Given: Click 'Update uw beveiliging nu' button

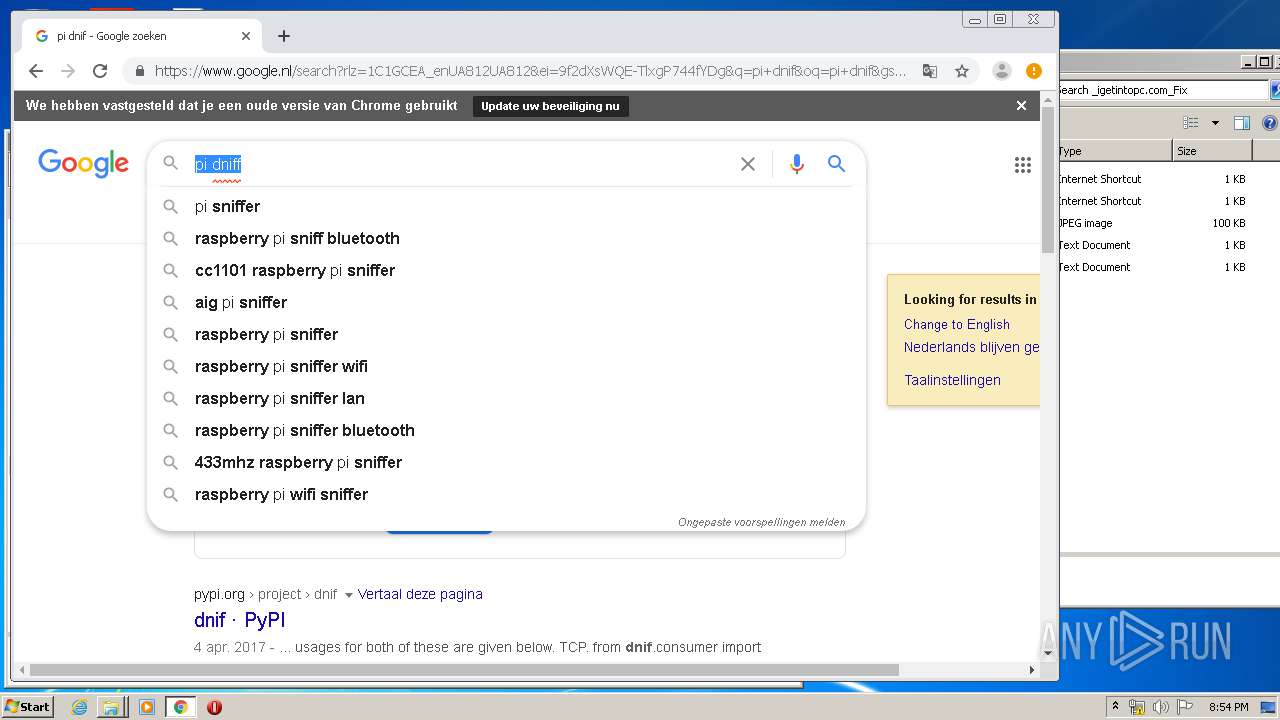Looking at the screenshot, I should click(550, 106).
